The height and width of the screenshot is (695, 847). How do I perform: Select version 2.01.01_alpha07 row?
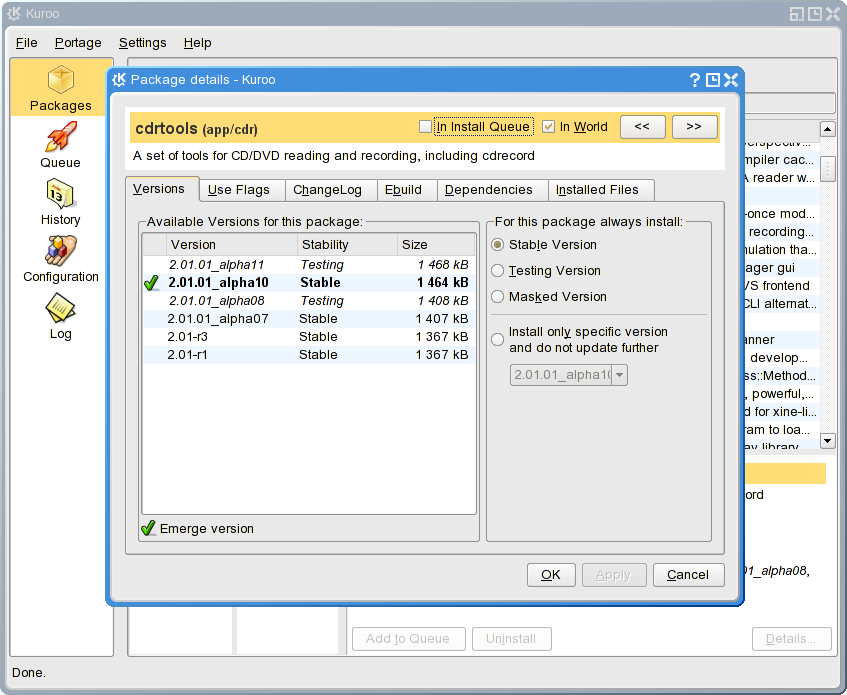[x=309, y=319]
